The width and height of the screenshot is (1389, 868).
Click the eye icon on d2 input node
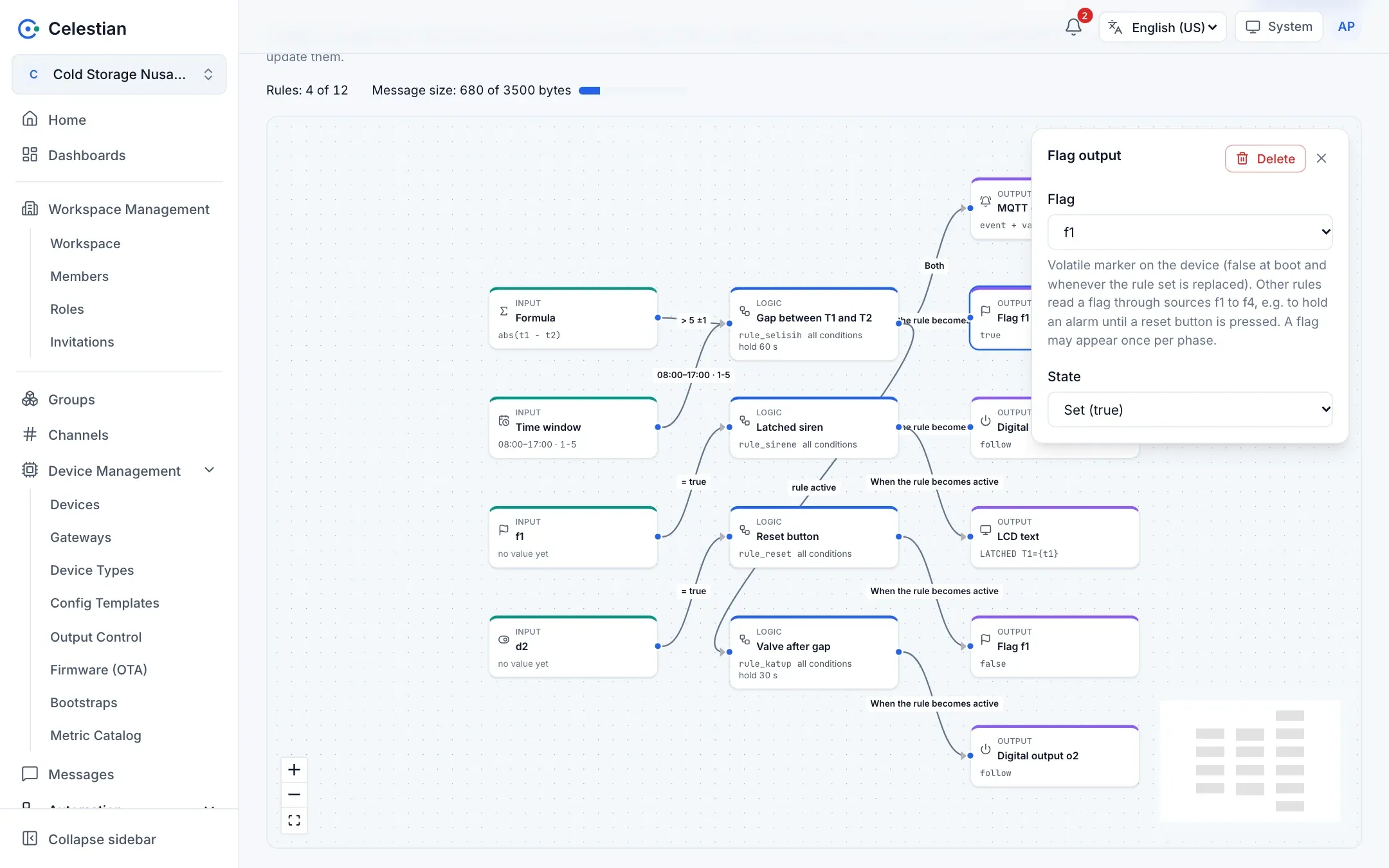[x=504, y=640]
